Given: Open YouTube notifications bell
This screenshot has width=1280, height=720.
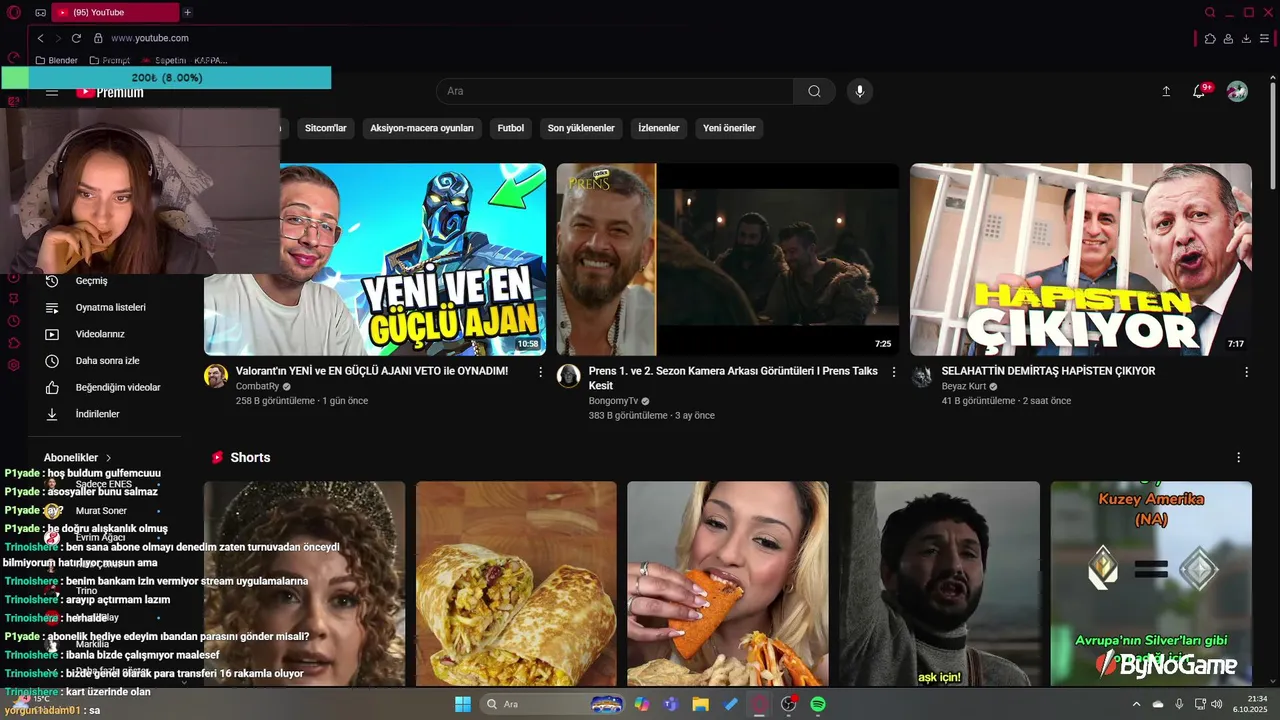Looking at the screenshot, I should 1199,91.
